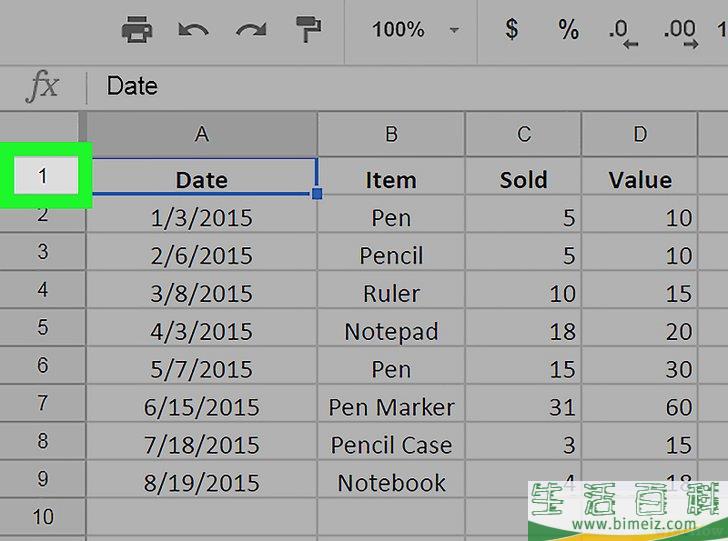Increase decimal places icon

tap(680, 31)
